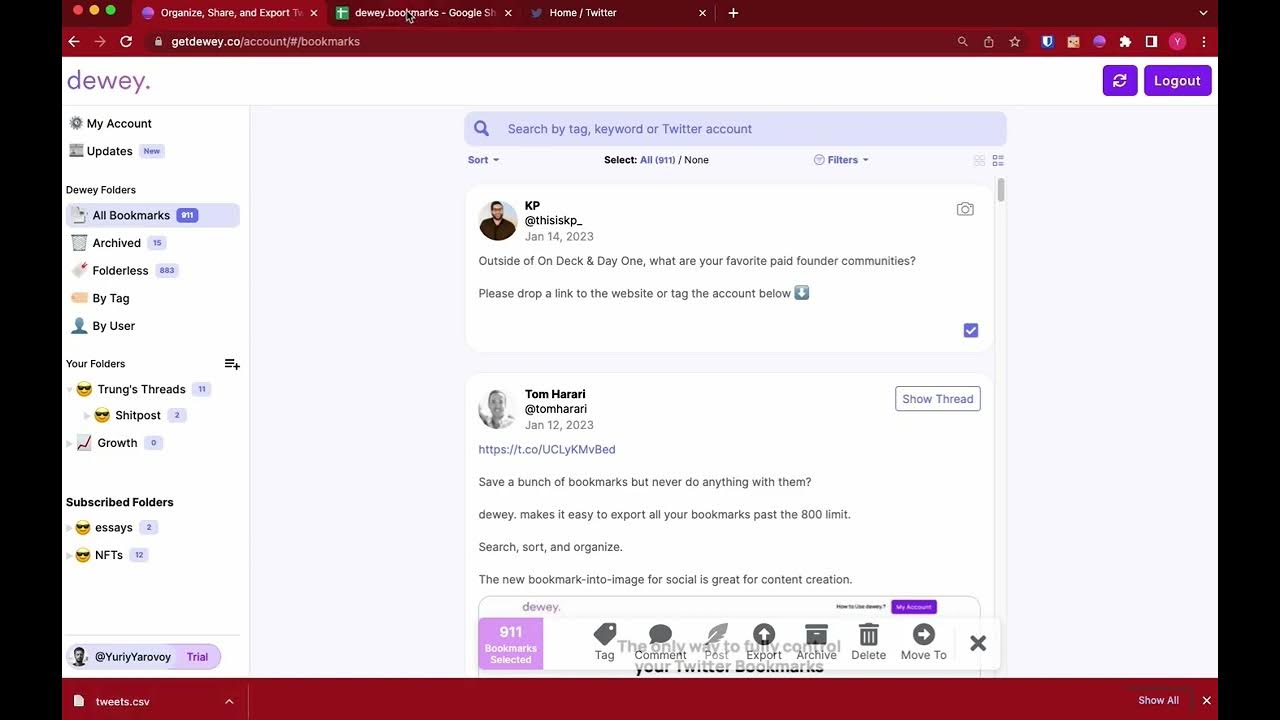Select All Bookmarks folder

pyautogui.click(x=153, y=215)
